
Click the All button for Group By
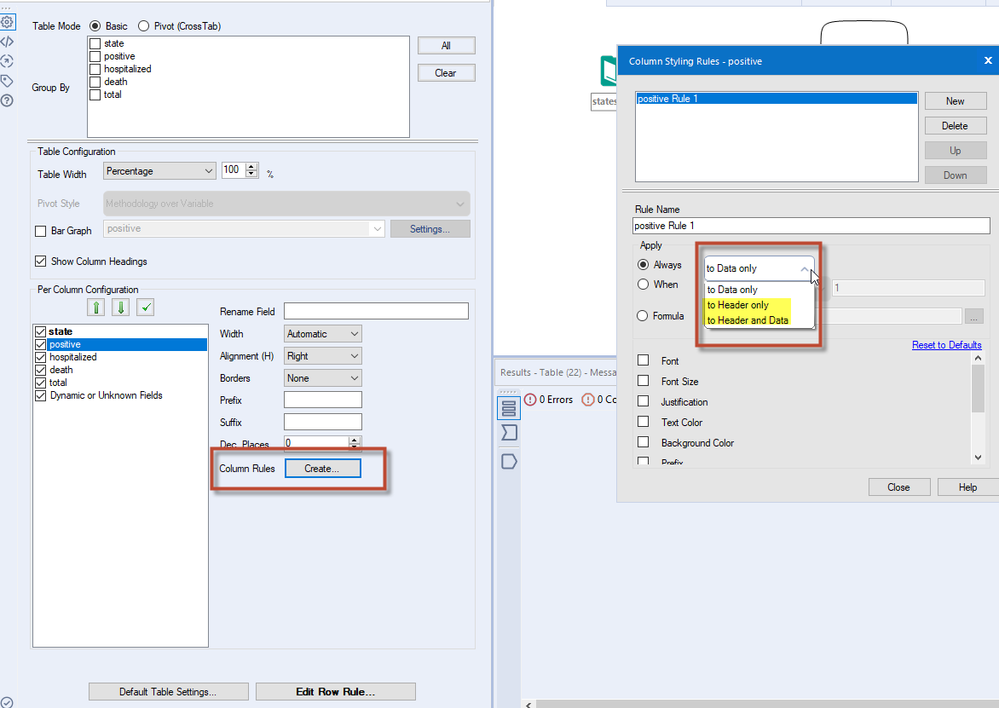(446, 45)
